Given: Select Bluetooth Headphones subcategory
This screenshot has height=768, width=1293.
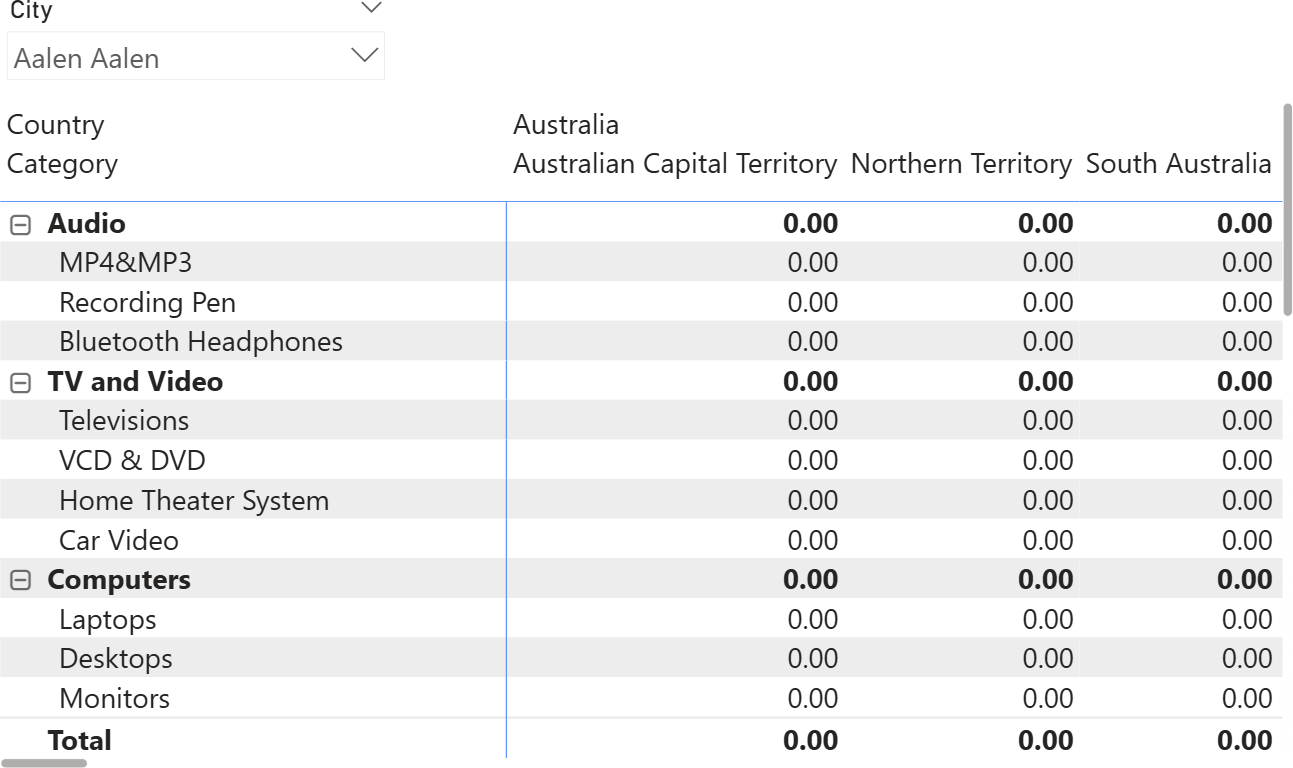Looking at the screenshot, I should click(200, 342).
